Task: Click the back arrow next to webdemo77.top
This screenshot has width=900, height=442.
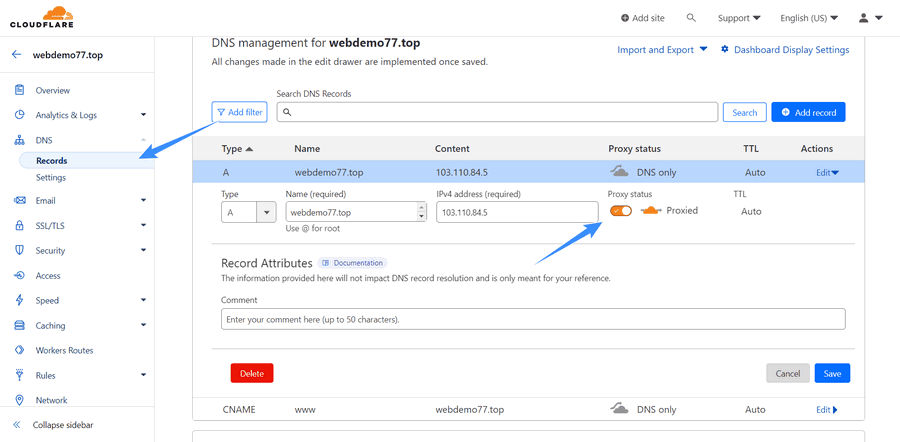Action: tap(16, 55)
